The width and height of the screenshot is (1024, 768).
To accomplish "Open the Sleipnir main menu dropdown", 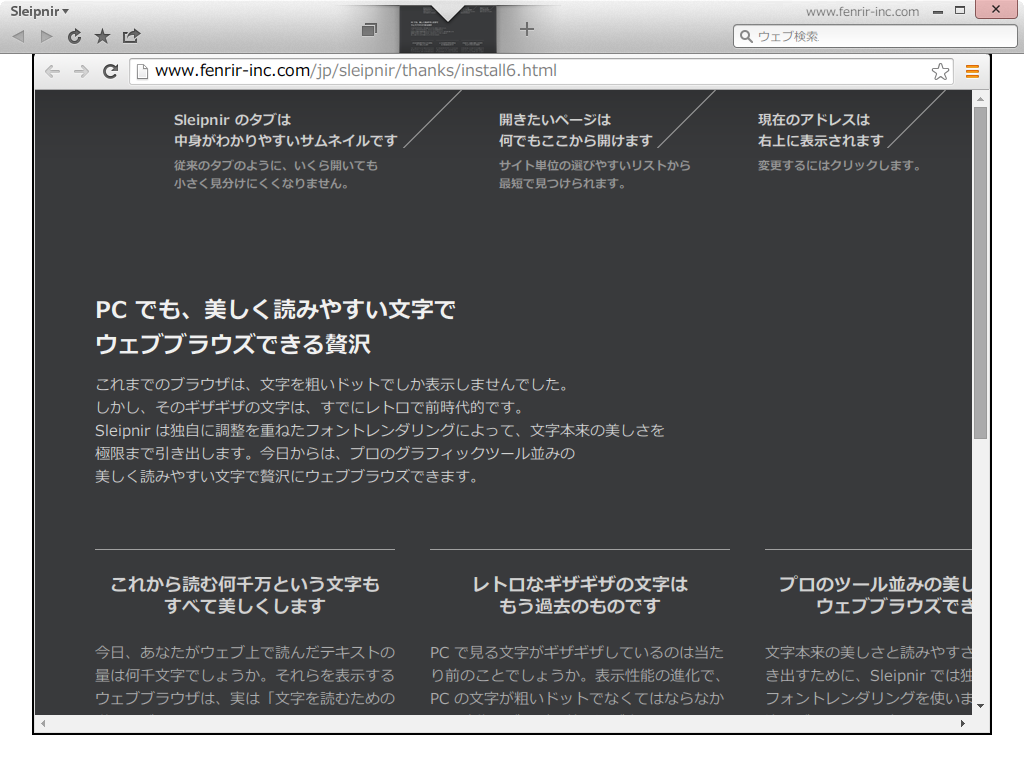I will tap(39, 11).
